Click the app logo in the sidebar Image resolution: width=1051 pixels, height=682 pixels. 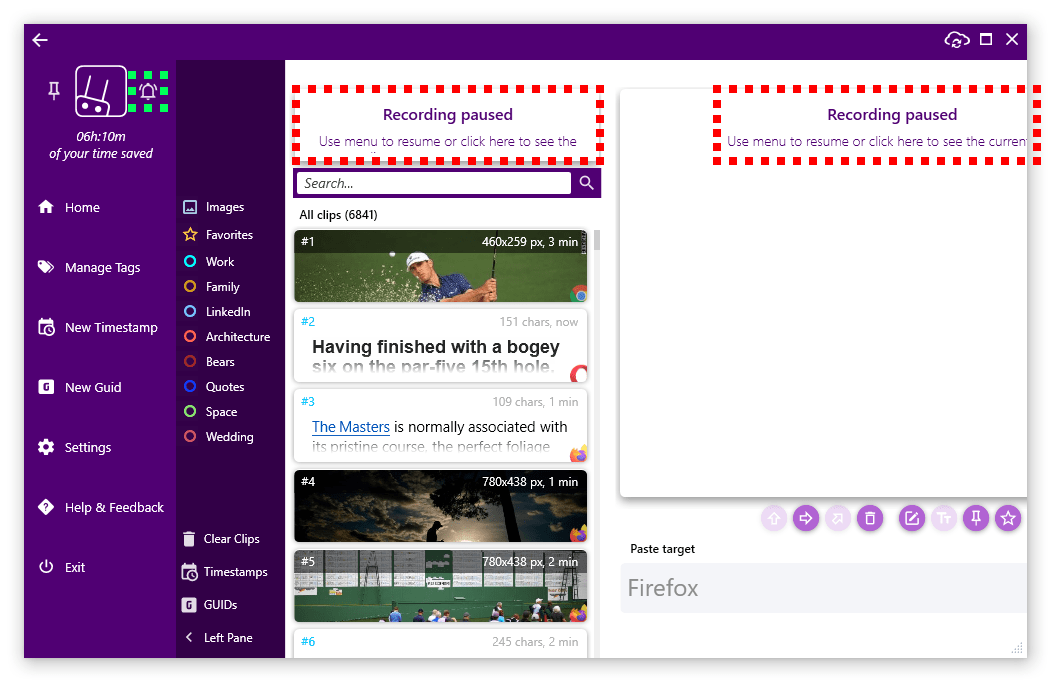point(101,91)
